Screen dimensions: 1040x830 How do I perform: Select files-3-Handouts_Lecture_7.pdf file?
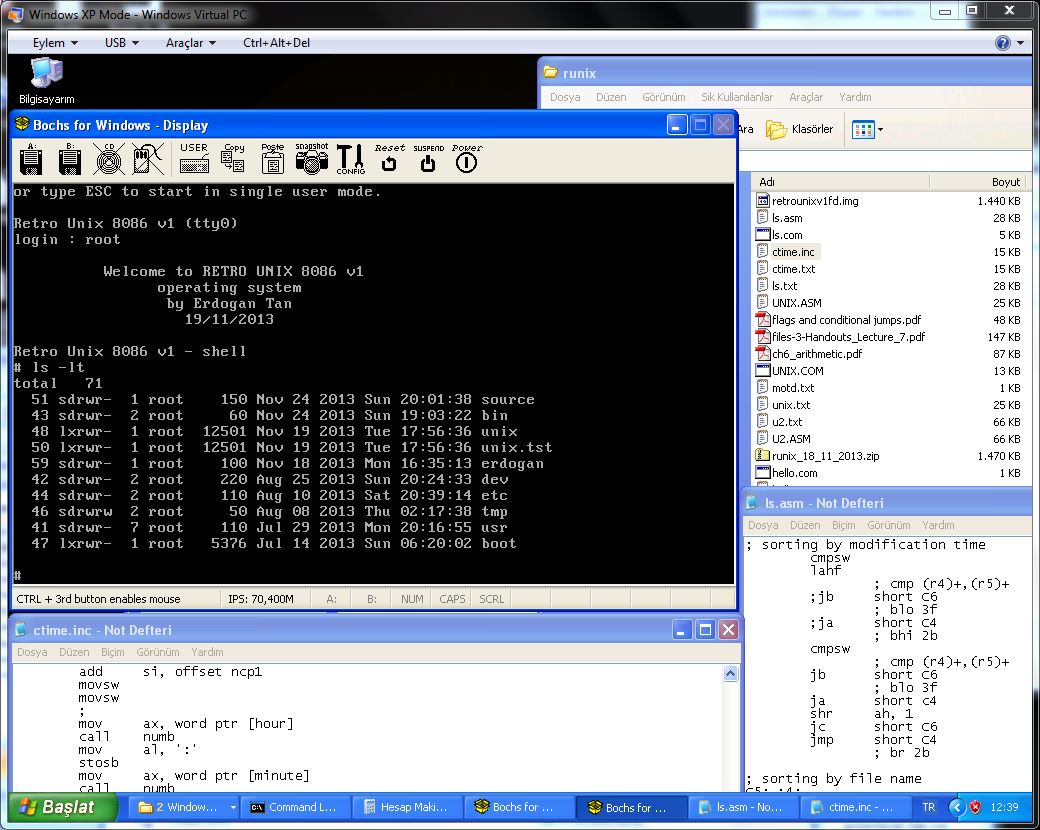[840, 337]
